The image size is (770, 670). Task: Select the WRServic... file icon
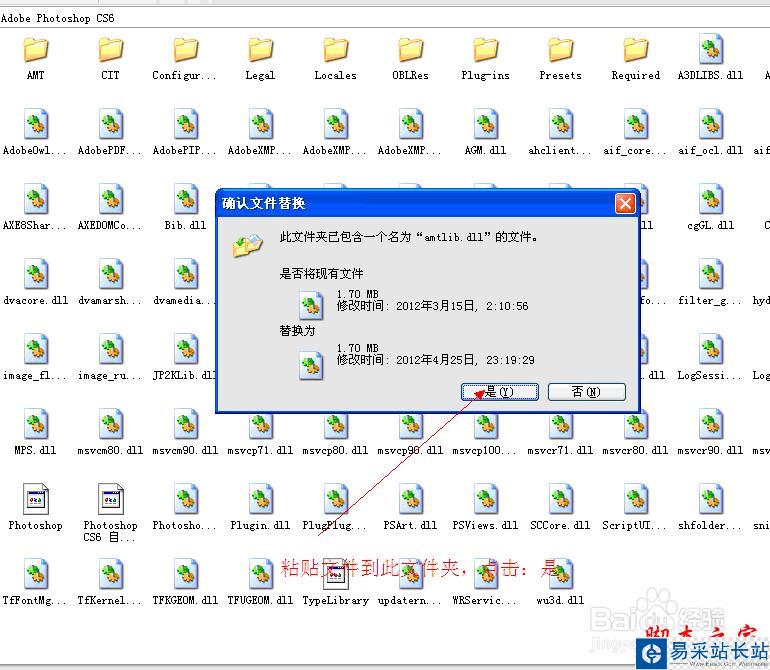486,574
